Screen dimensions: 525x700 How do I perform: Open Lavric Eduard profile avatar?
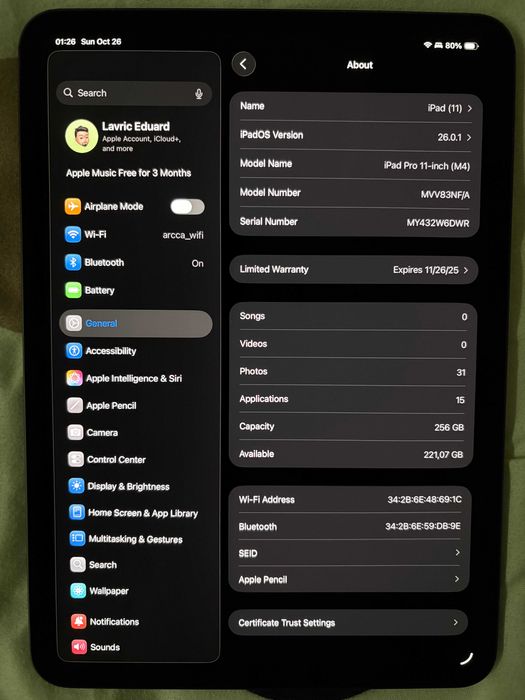[x=82, y=136]
